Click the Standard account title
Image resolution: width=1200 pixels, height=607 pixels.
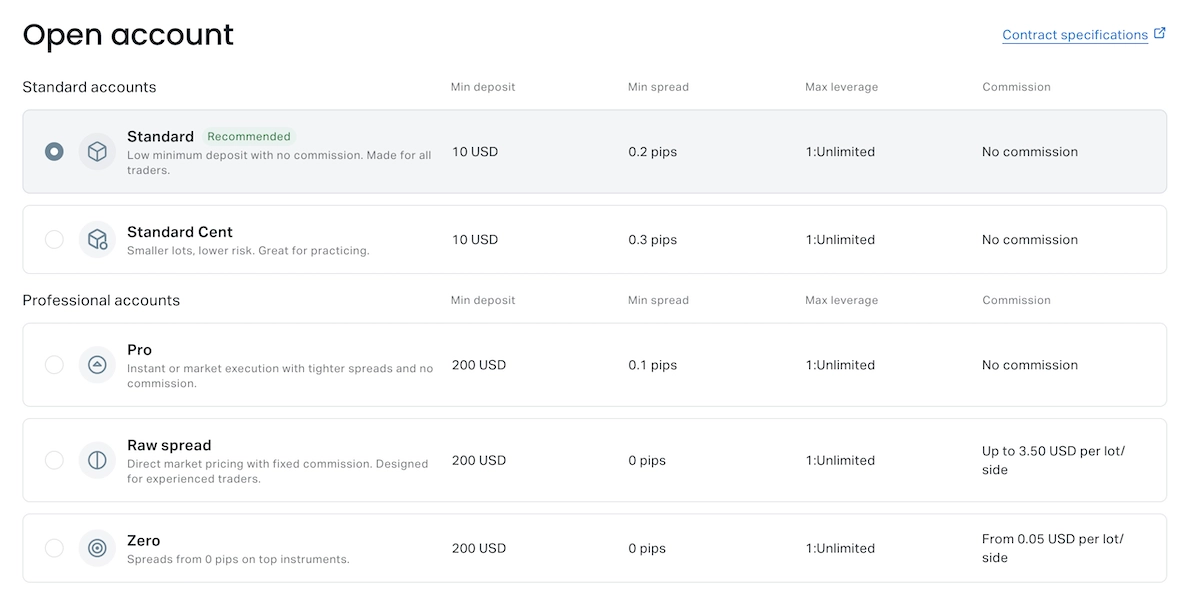click(x=160, y=137)
